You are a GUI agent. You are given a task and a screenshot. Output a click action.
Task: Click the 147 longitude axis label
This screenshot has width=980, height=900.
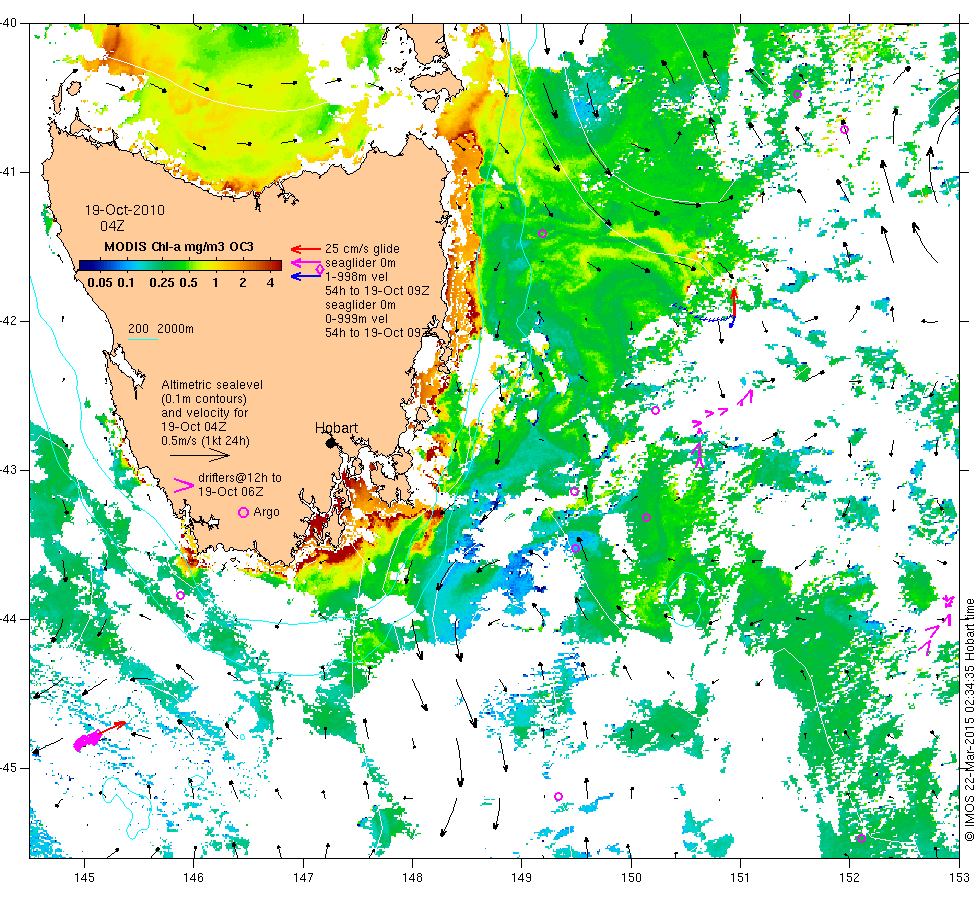click(x=303, y=878)
